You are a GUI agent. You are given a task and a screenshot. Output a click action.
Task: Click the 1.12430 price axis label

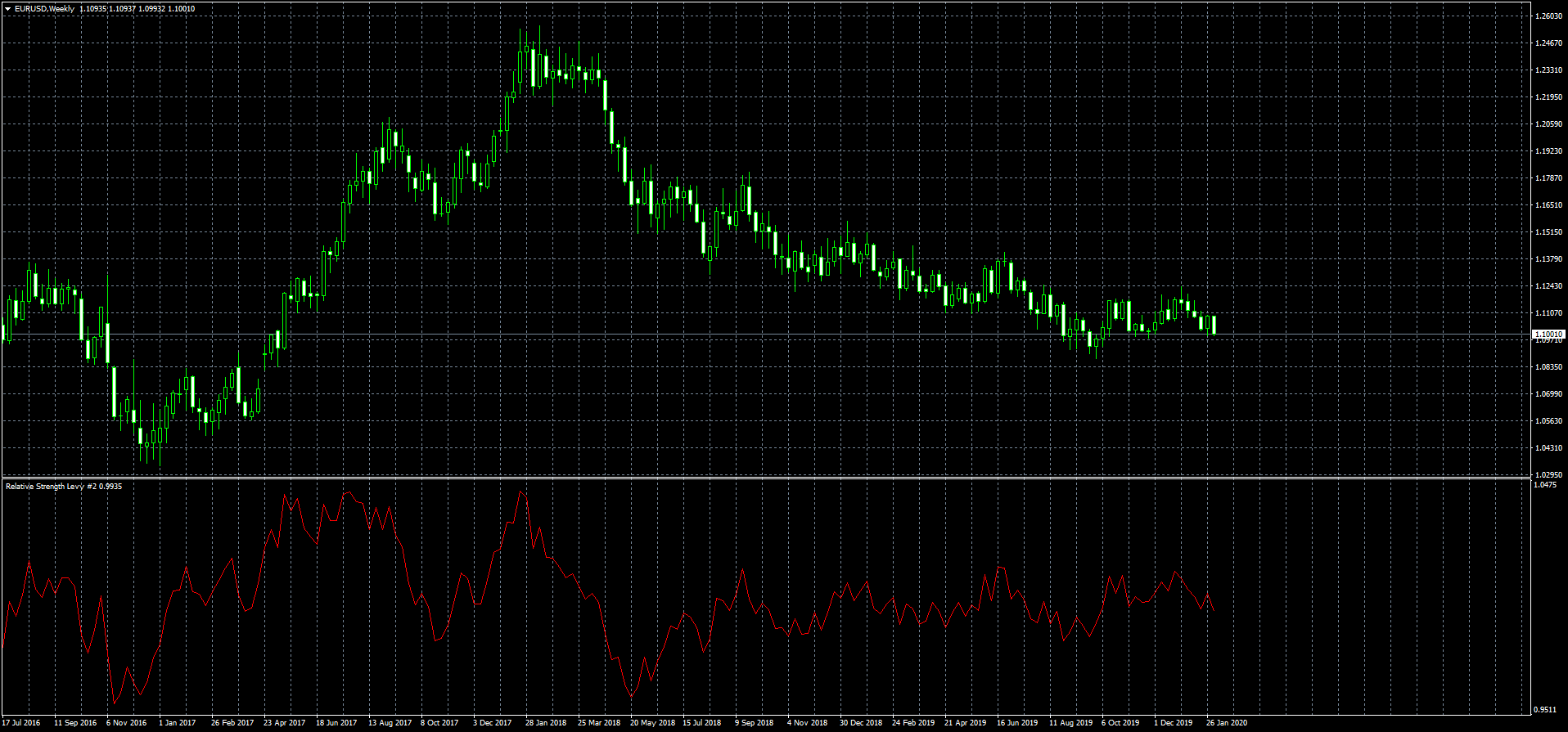[x=1549, y=286]
